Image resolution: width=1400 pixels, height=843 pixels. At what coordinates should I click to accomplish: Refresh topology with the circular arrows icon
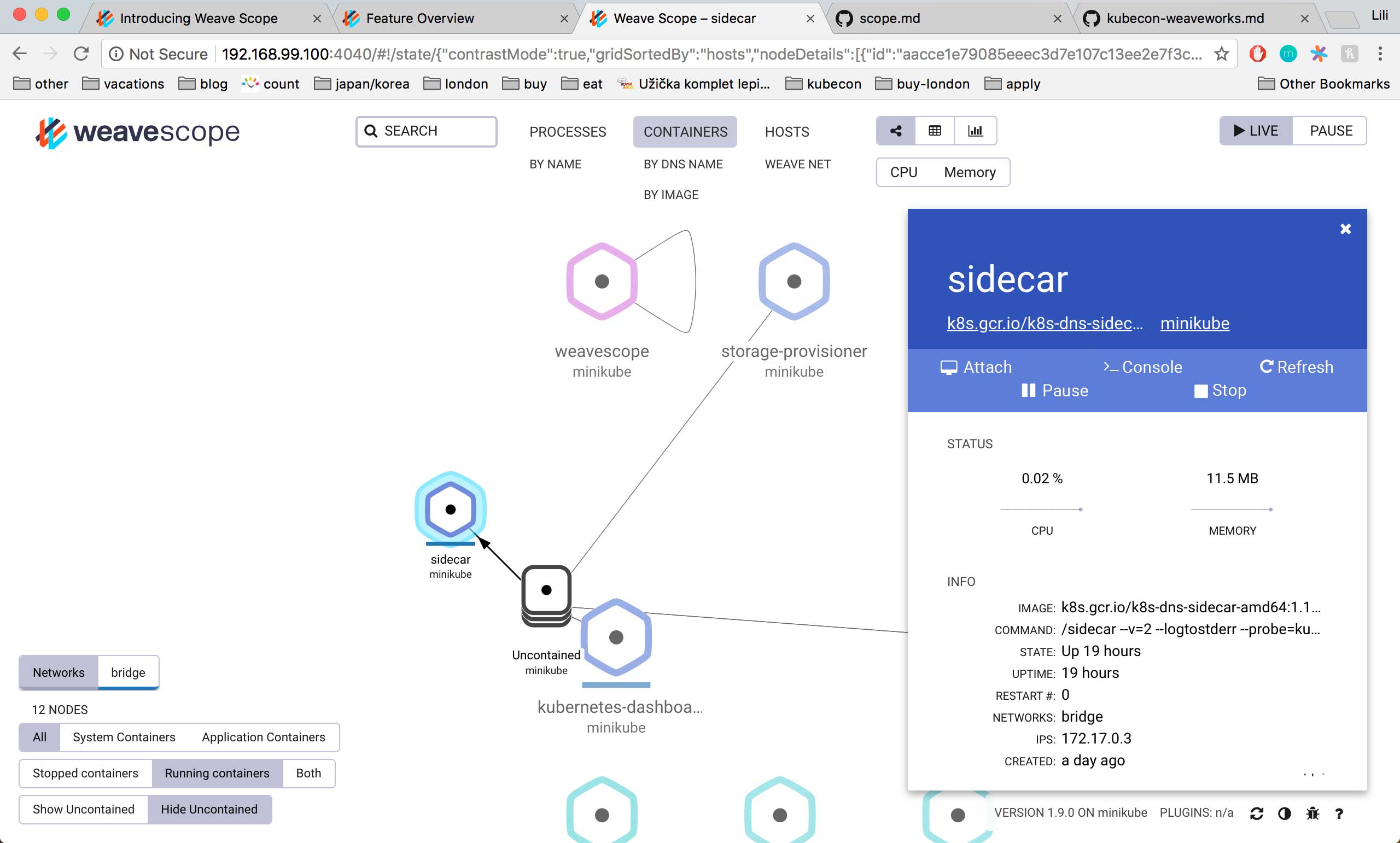pyautogui.click(x=1257, y=813)
